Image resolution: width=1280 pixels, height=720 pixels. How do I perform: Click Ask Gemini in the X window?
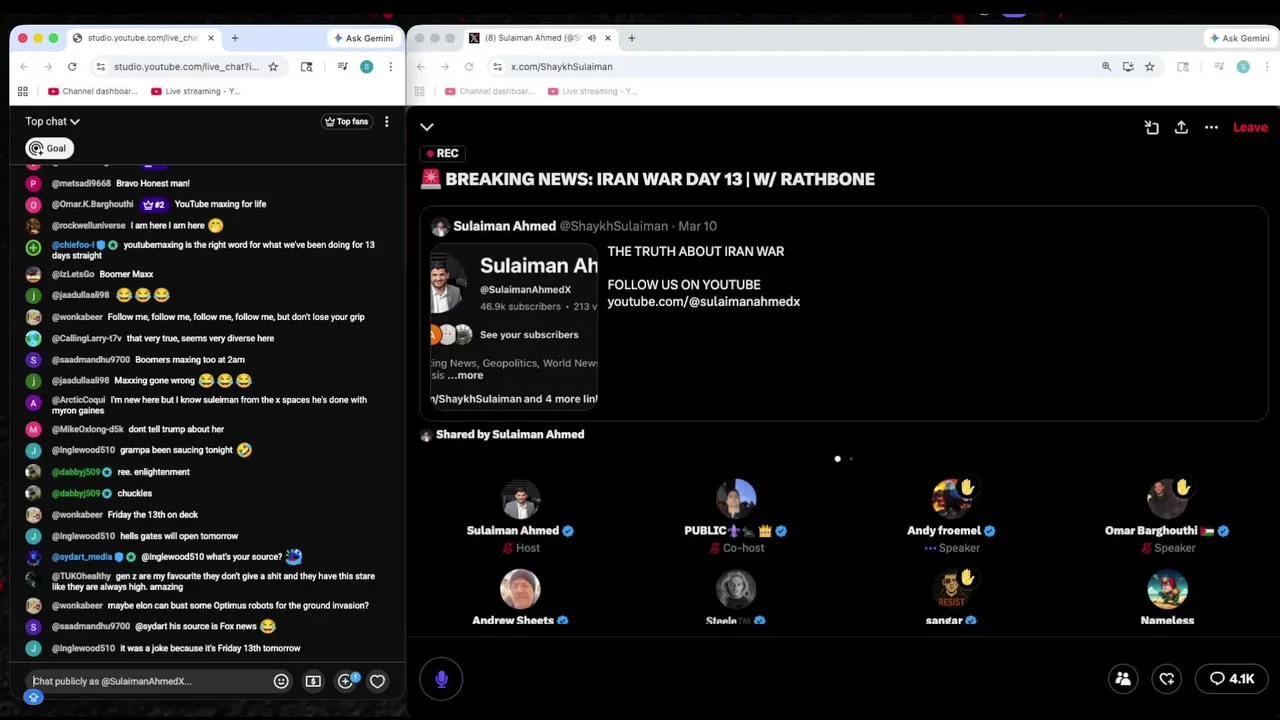pos(1240,38)
